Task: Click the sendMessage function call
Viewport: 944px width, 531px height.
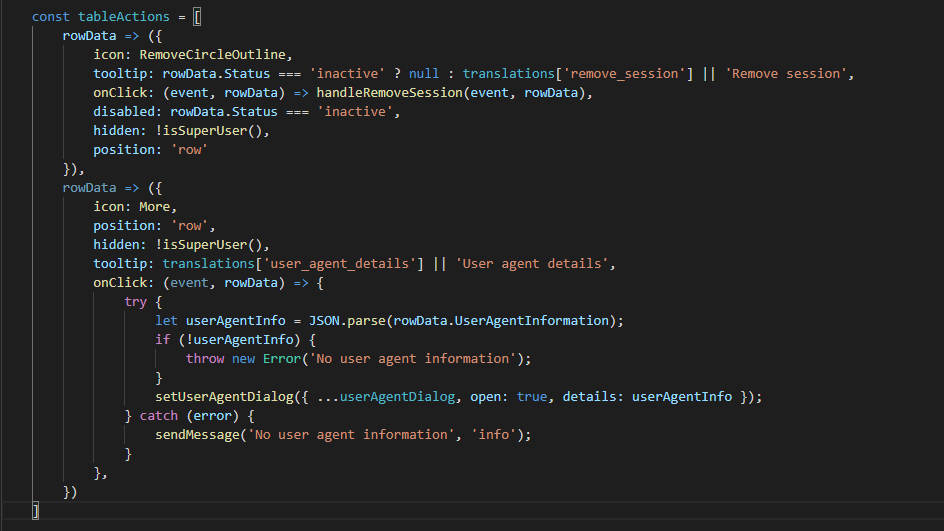Action: [197, 435]
